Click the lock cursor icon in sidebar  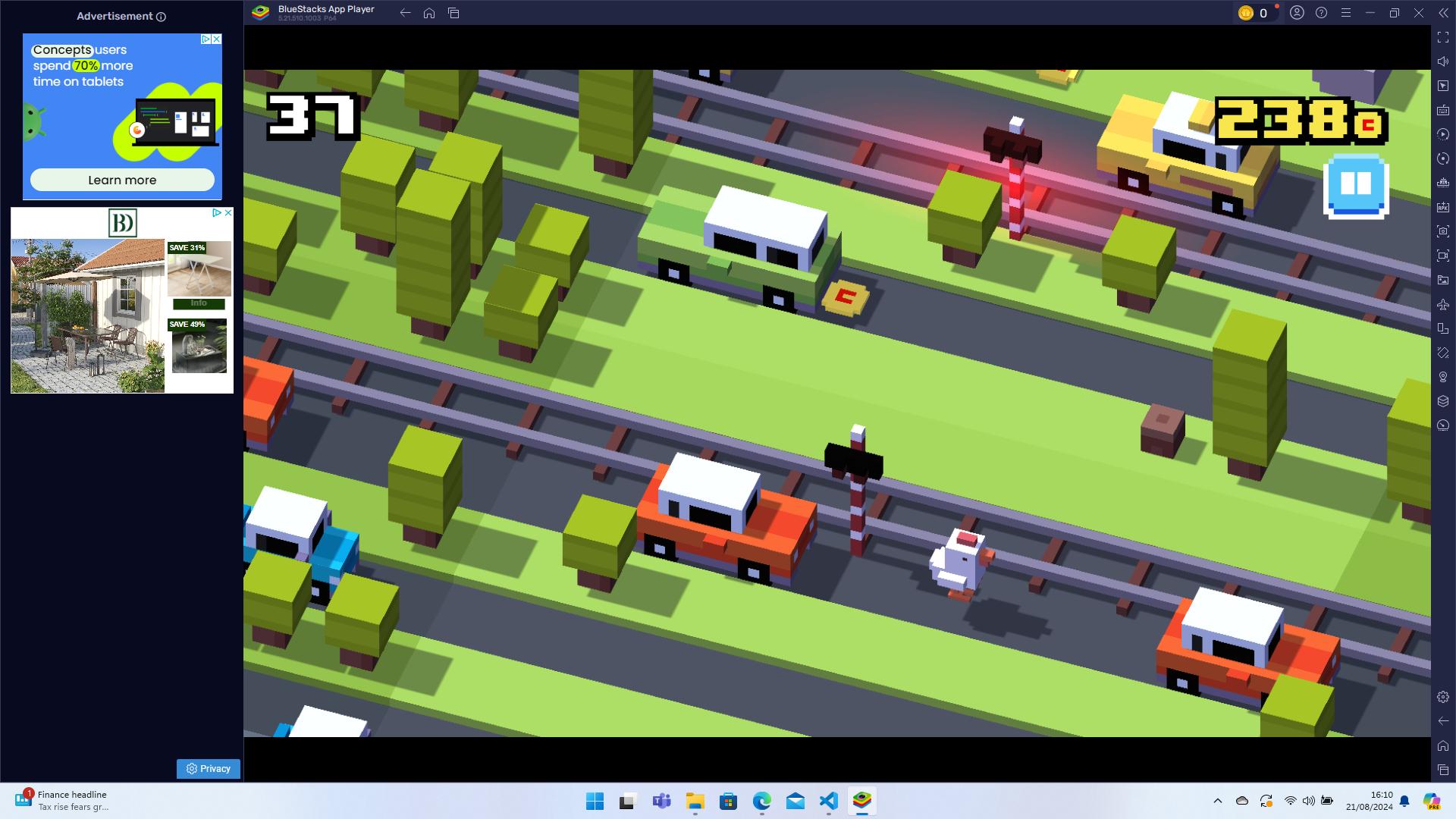tap(1443, 86)
